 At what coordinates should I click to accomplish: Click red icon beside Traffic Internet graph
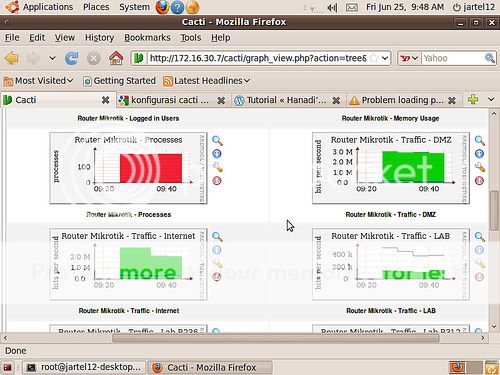click(217, 277)
